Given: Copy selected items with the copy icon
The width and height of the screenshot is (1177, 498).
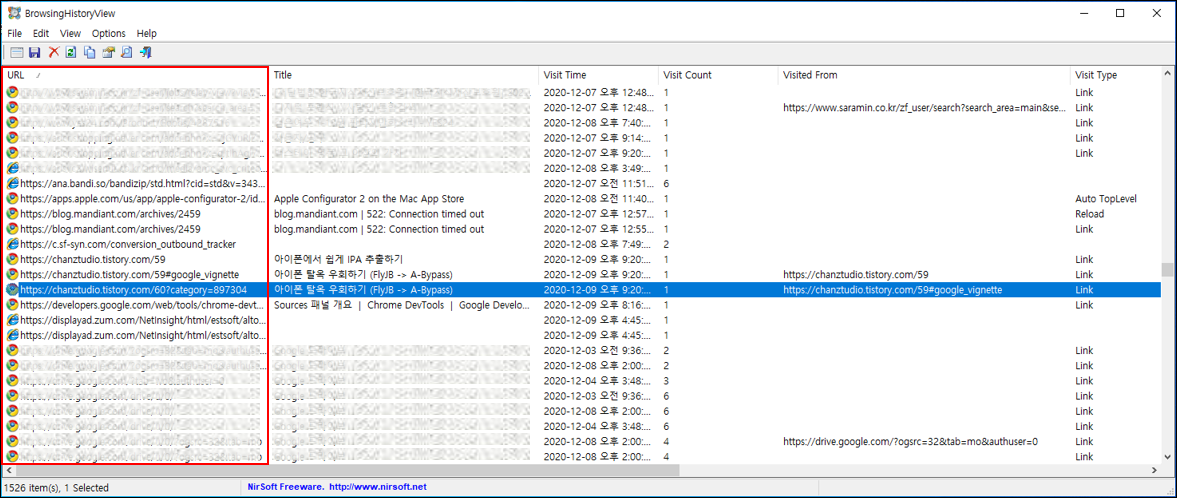Looking at the screenshot, I should pyautogui.click(x=90, y=53).
